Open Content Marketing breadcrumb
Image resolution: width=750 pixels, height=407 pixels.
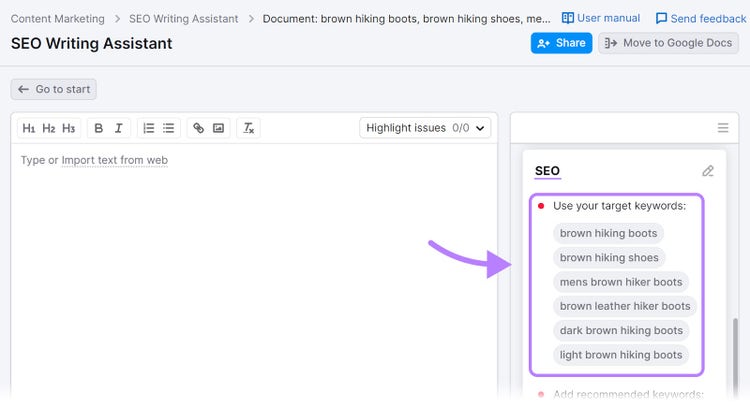[x=58, y=19]
